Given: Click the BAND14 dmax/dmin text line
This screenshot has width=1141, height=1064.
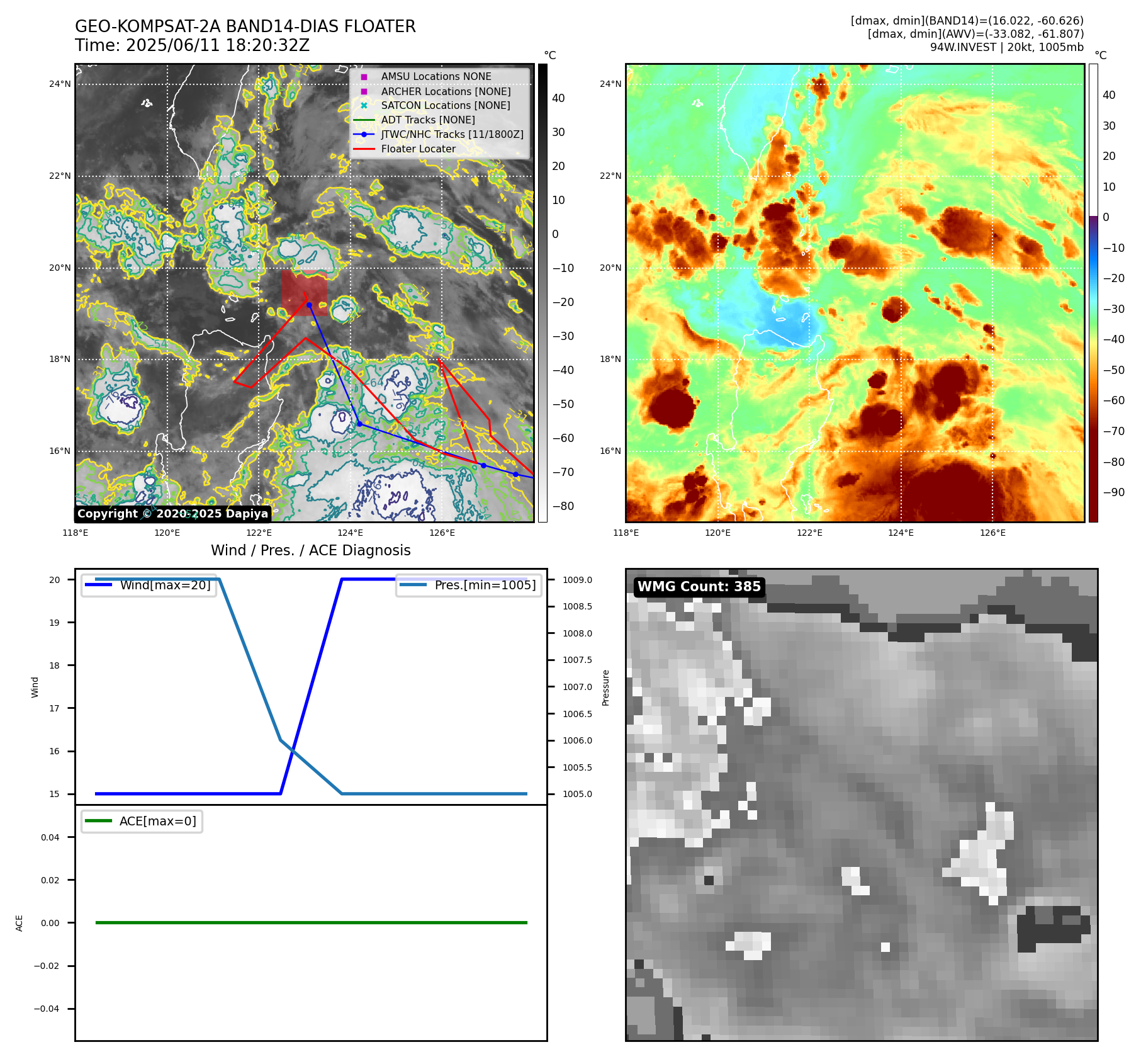Looking at the screenshot, I should pos(967,21).
